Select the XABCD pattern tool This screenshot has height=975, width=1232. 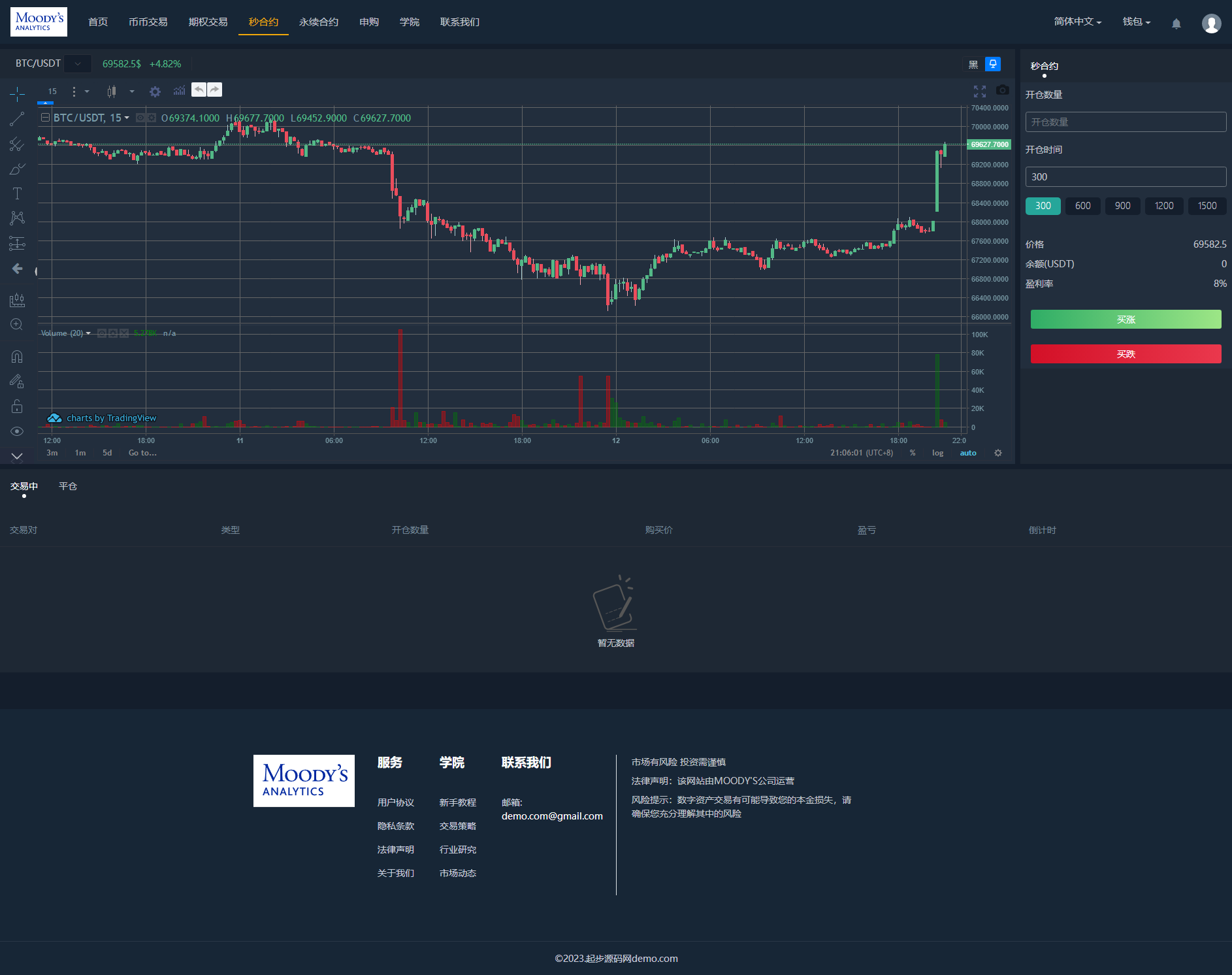coord(17,218)
